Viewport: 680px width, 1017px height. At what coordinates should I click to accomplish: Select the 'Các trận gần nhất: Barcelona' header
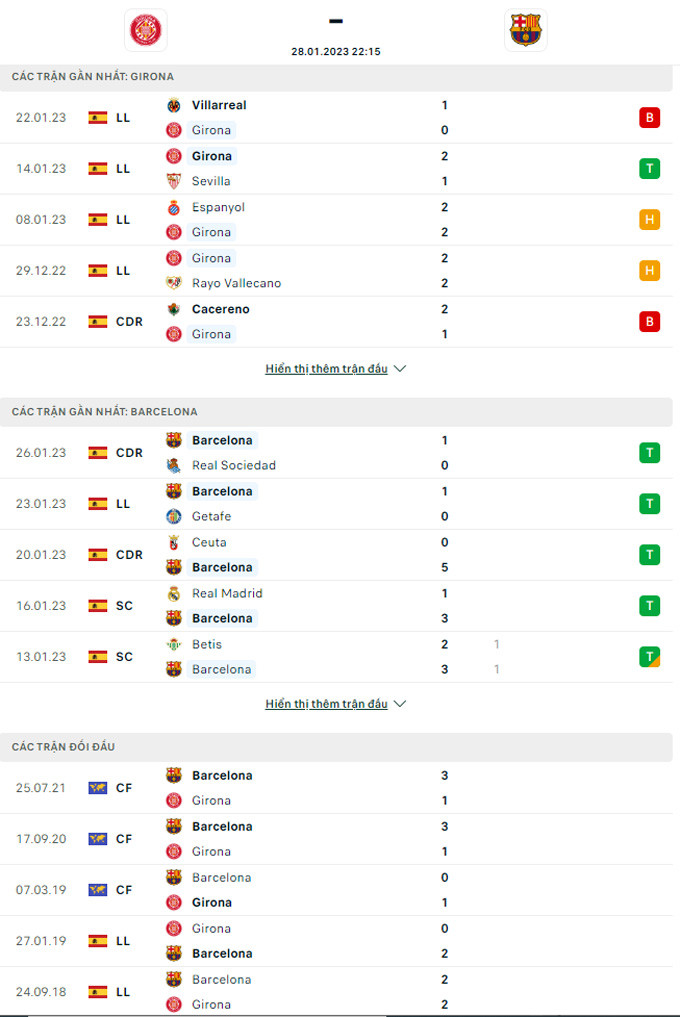point(104,412)
